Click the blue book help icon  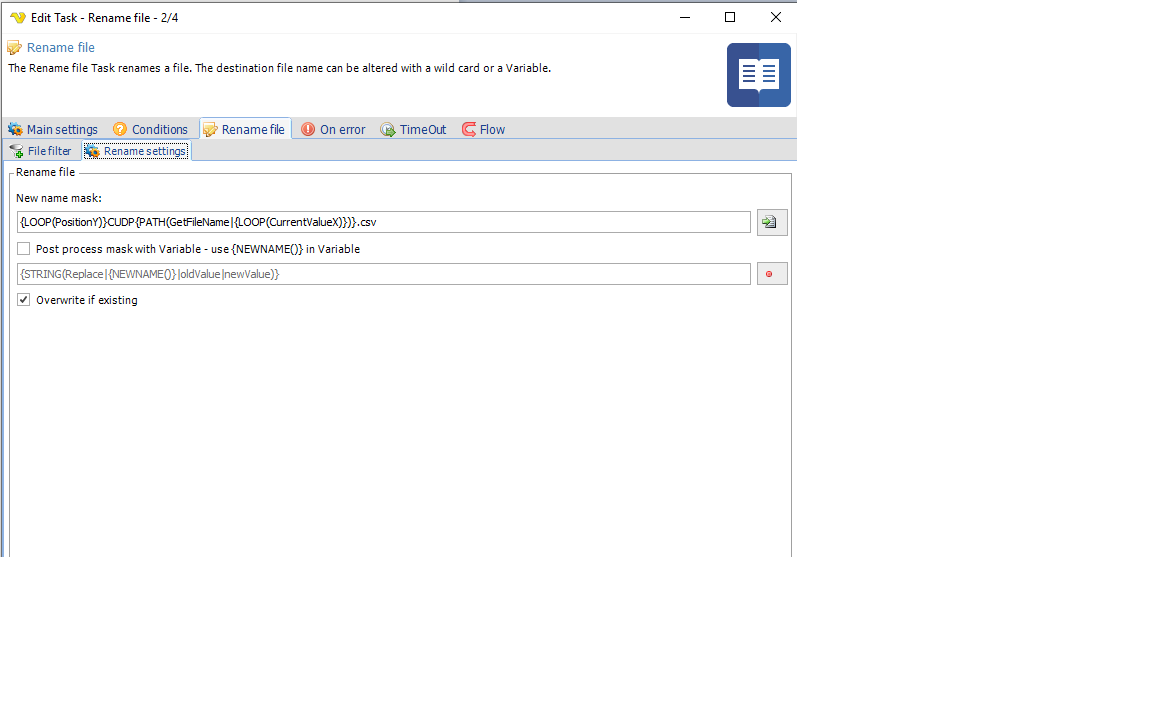(758, 75)
